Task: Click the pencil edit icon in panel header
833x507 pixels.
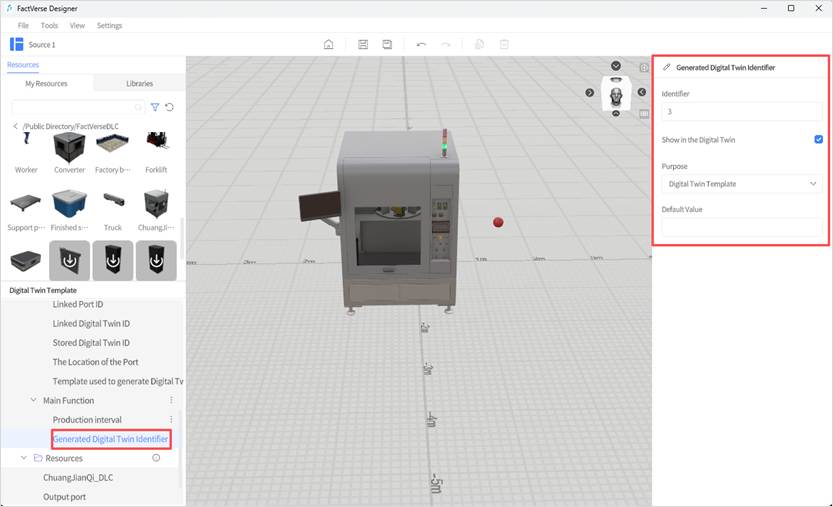Action: (x=666, y=68)
